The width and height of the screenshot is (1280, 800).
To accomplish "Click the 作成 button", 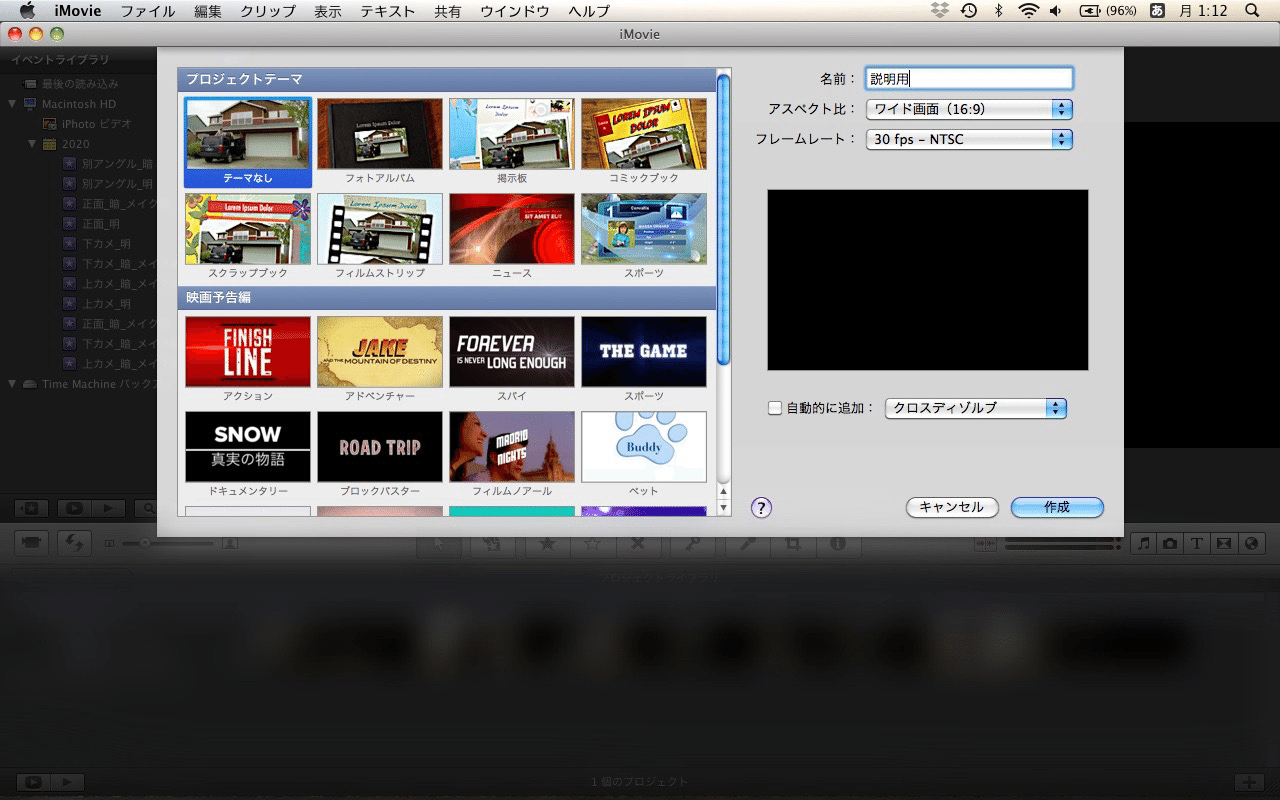I will (1057, 507).
